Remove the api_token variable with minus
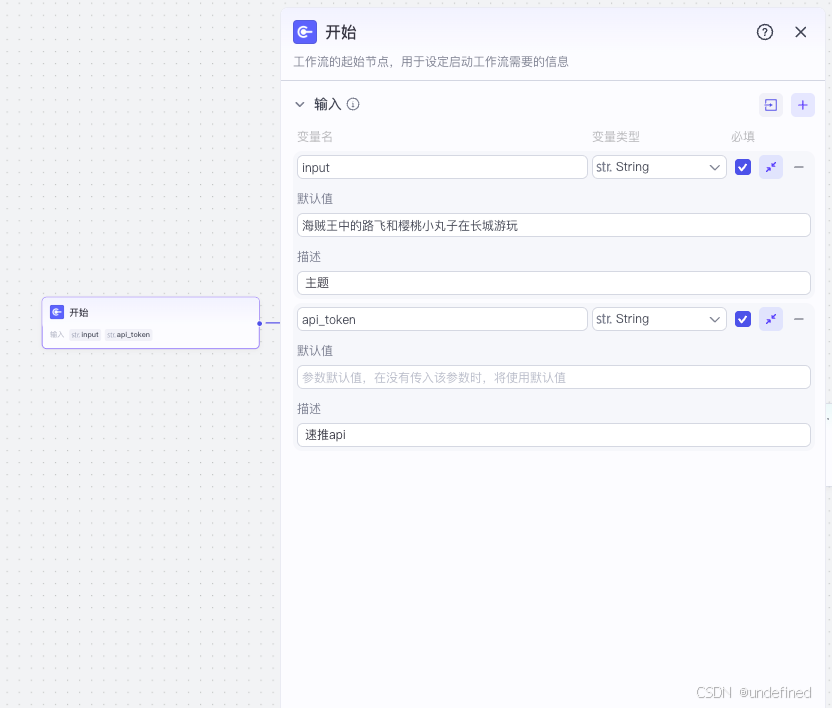This screenshot has height=708, width=832. (799, 319)
